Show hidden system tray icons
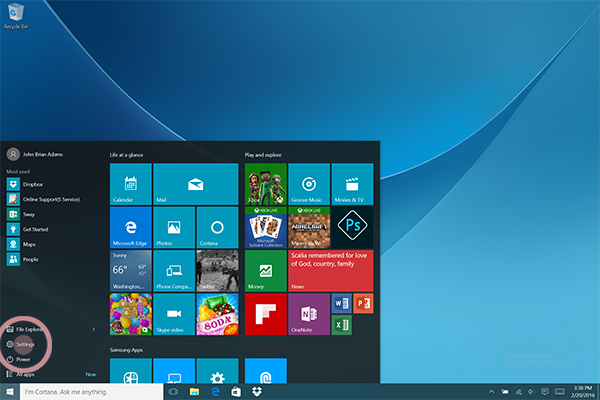 (x=492, y=392)
